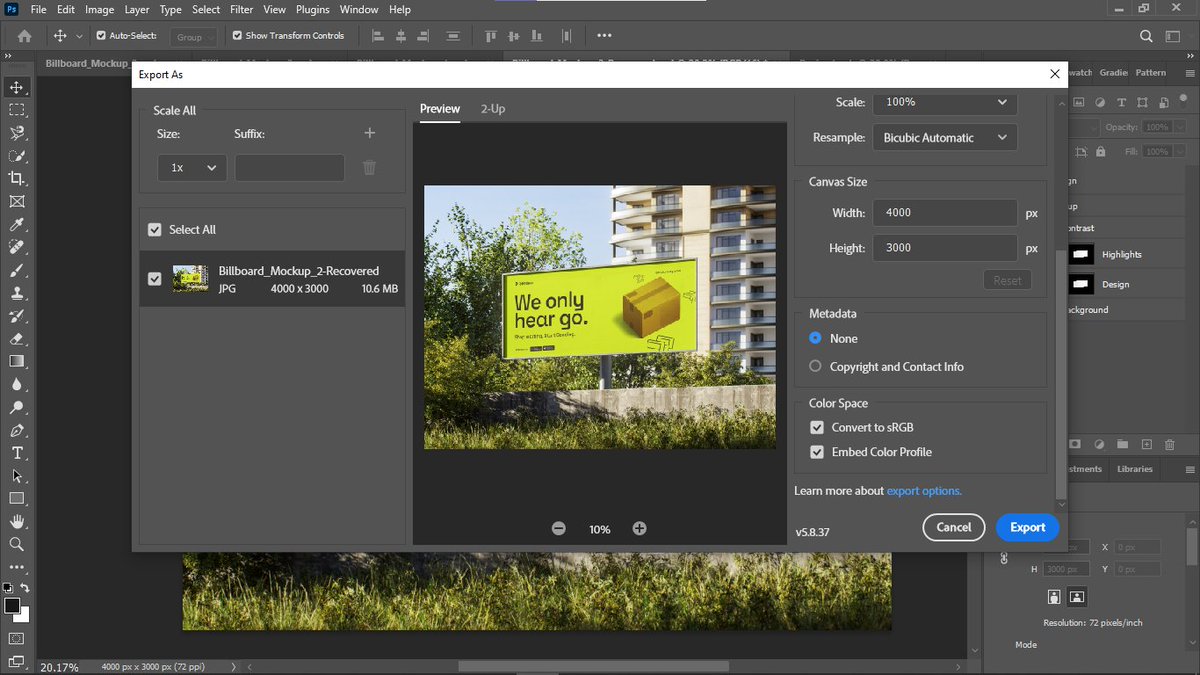
Task: Open the 1x size dropdown
Action: tap(192, 168)
